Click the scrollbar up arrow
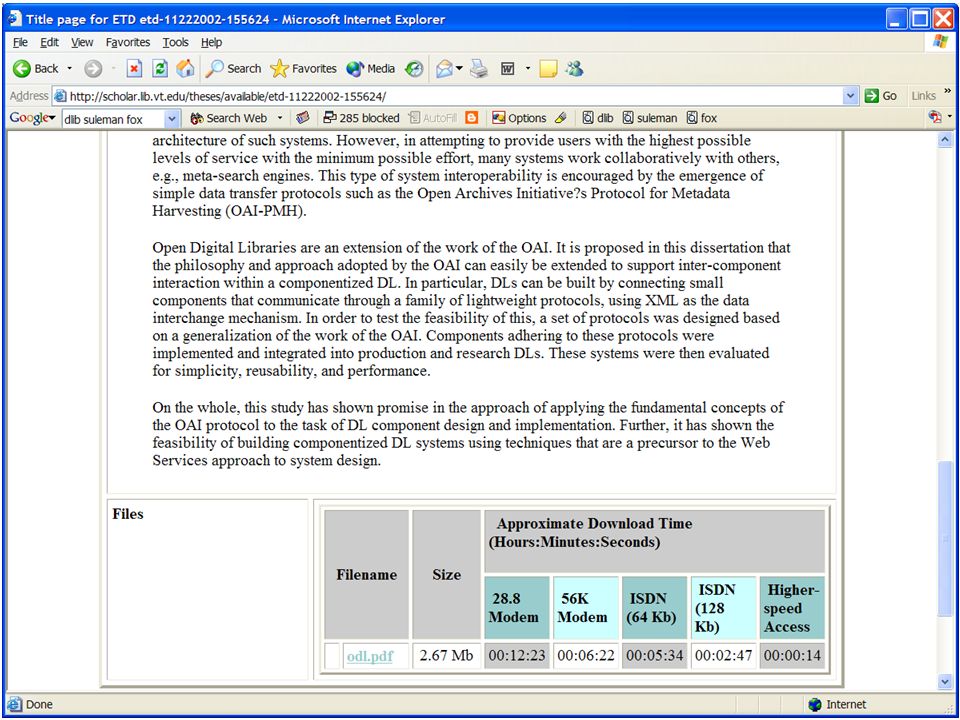This screenshot has height=720, width=960. pyautogui.click(x=945, y=140)
